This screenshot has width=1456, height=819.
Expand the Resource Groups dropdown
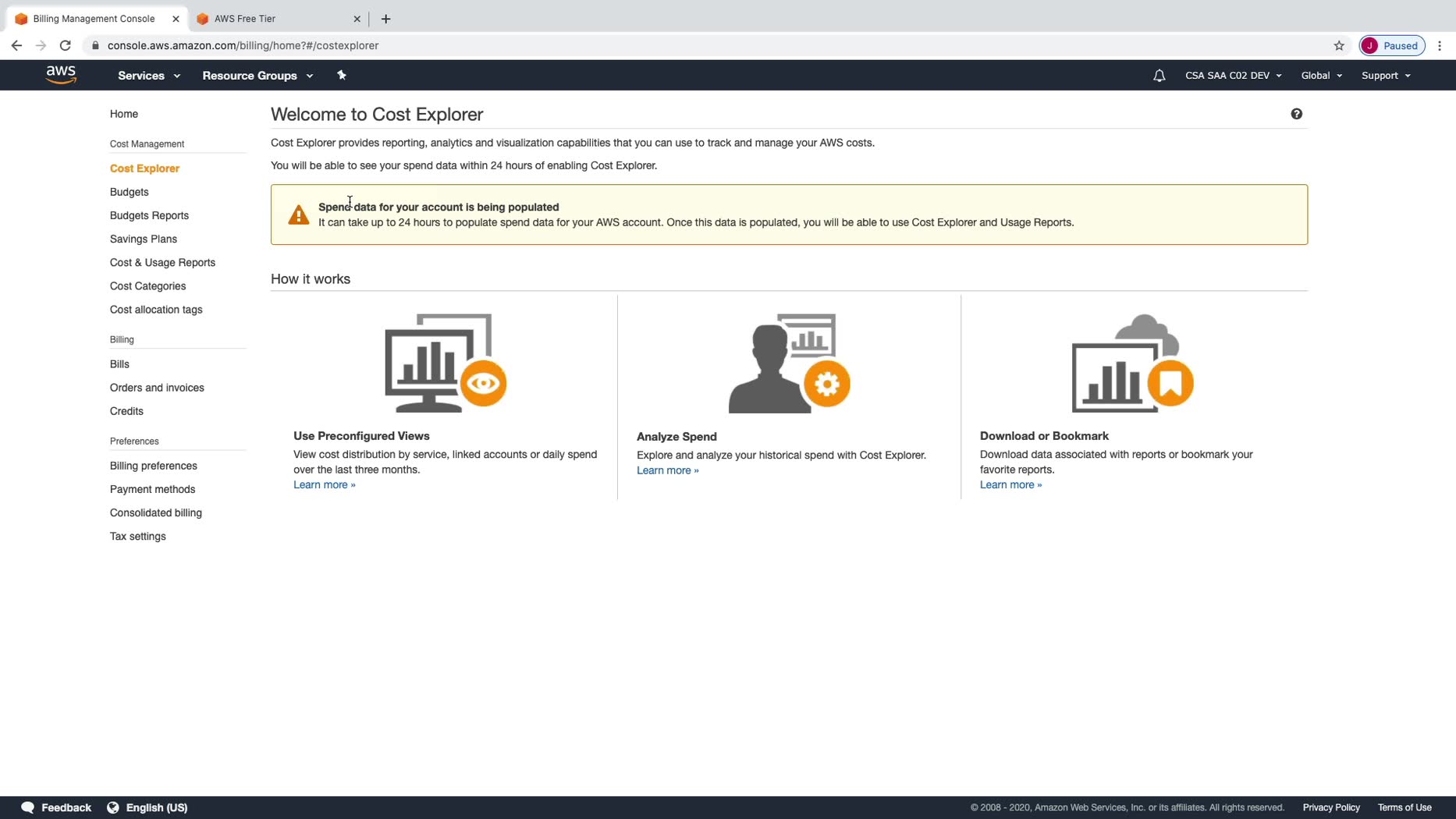pos(257,76)
